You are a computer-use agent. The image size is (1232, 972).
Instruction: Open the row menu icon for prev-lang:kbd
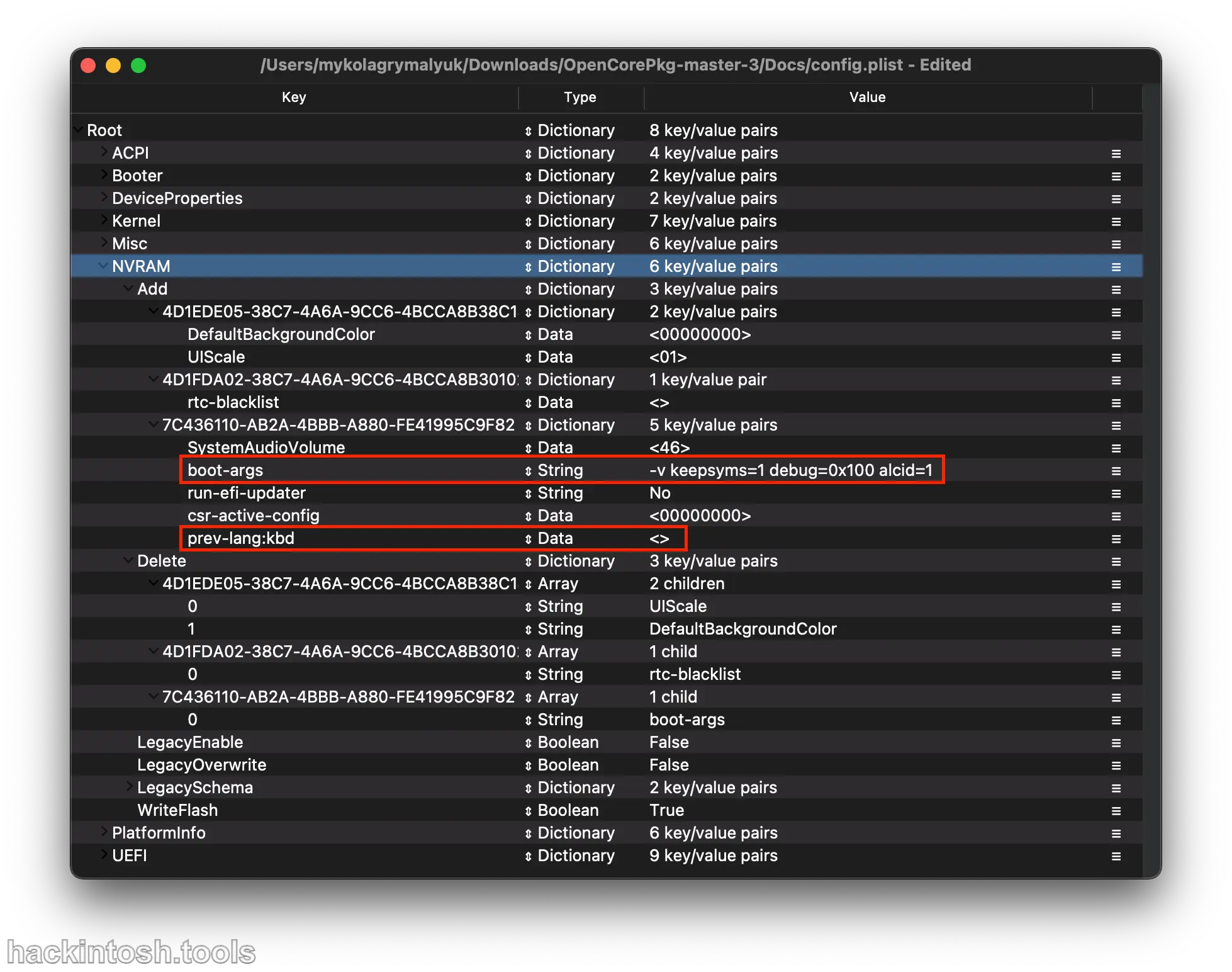(1116, 539)
